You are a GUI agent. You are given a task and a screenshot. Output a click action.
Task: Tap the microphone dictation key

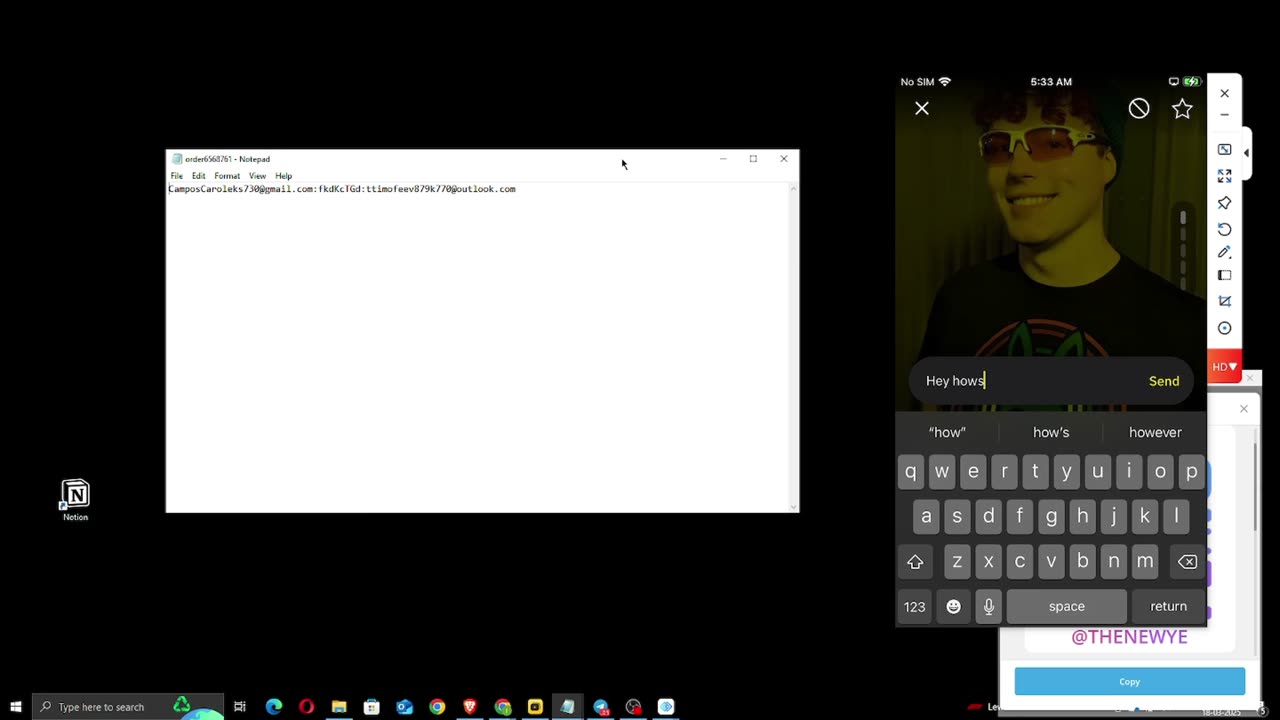pos(988,606)
